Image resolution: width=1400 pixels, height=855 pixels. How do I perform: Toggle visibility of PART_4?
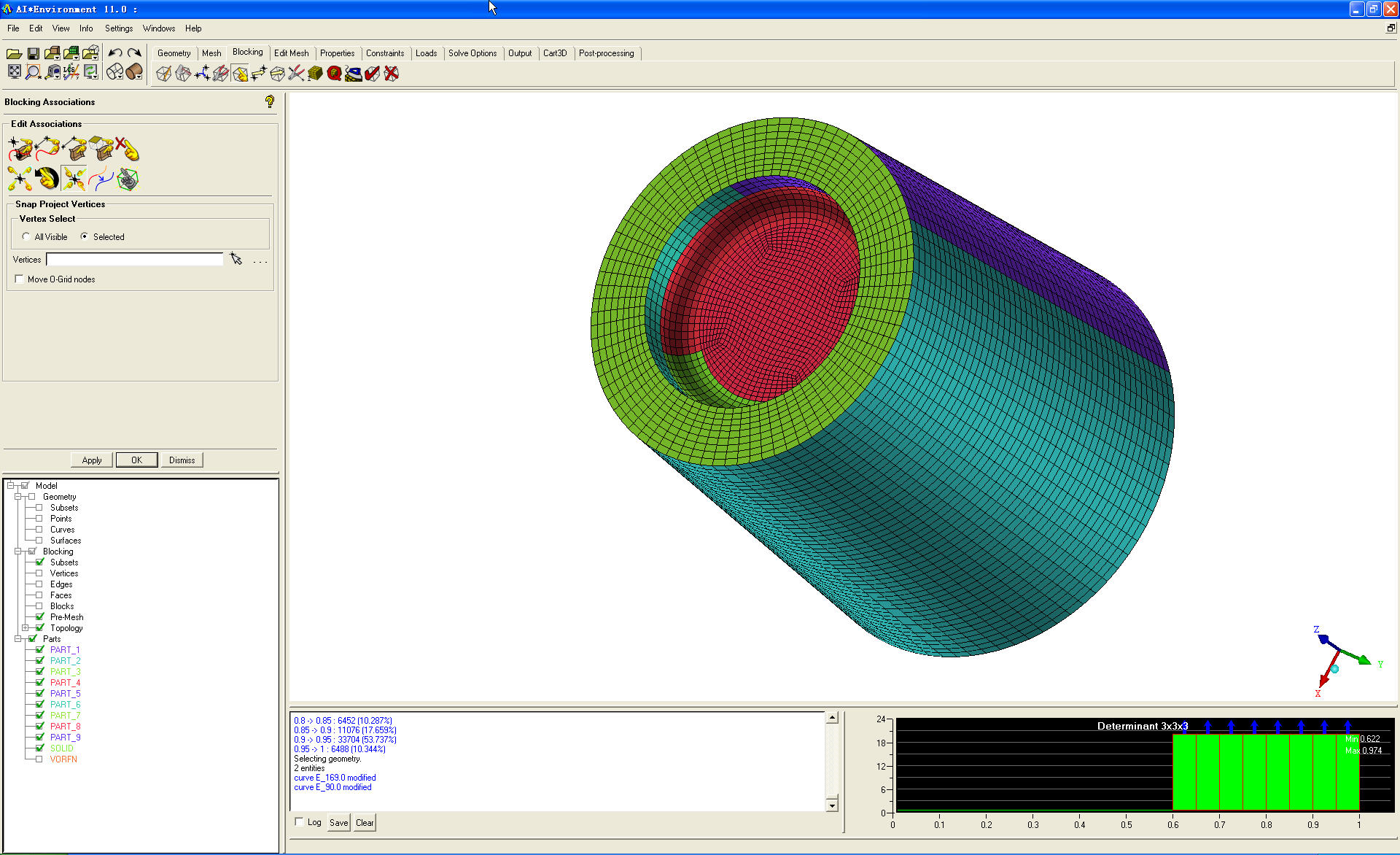coord(40,683)
